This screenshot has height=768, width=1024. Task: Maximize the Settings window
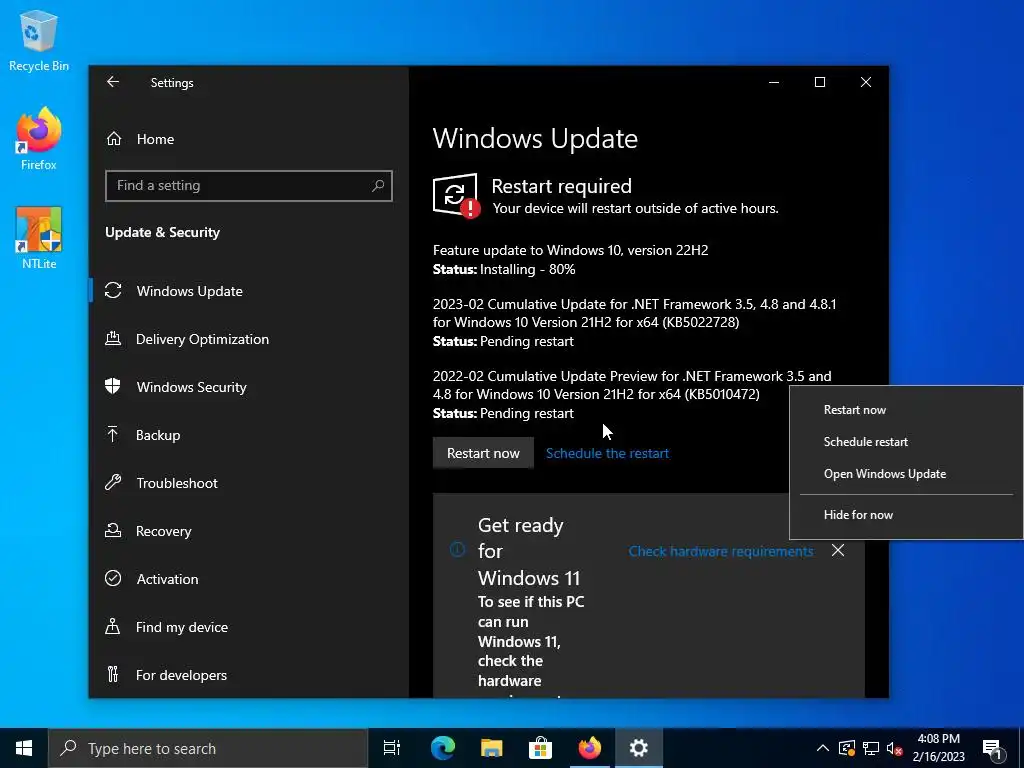(x=820, y=82)
